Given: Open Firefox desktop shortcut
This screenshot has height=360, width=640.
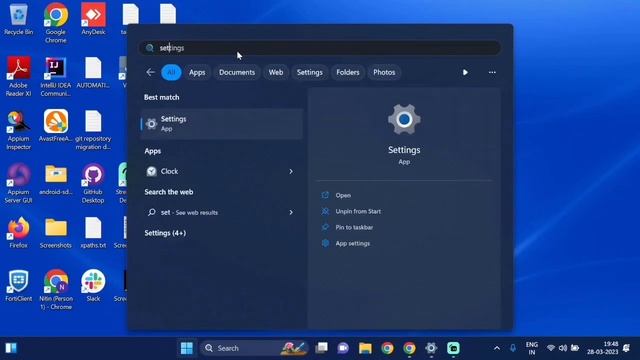Looking at the screenshot, I should click(18, 233).
